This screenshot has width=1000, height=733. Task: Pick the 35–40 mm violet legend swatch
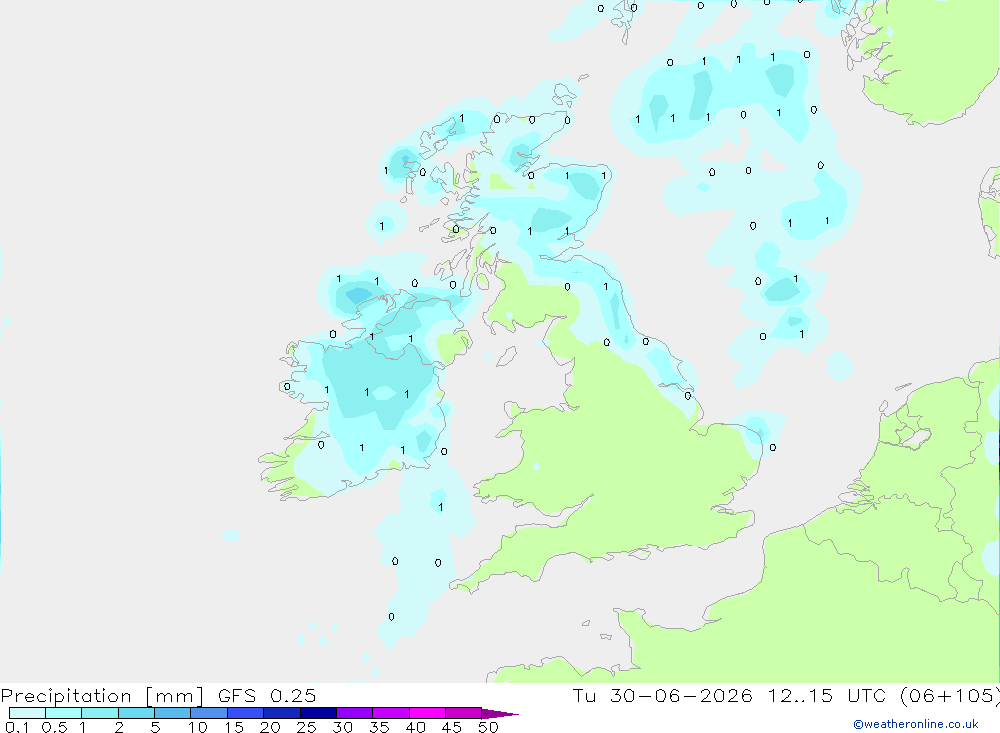tap(391, 713)
